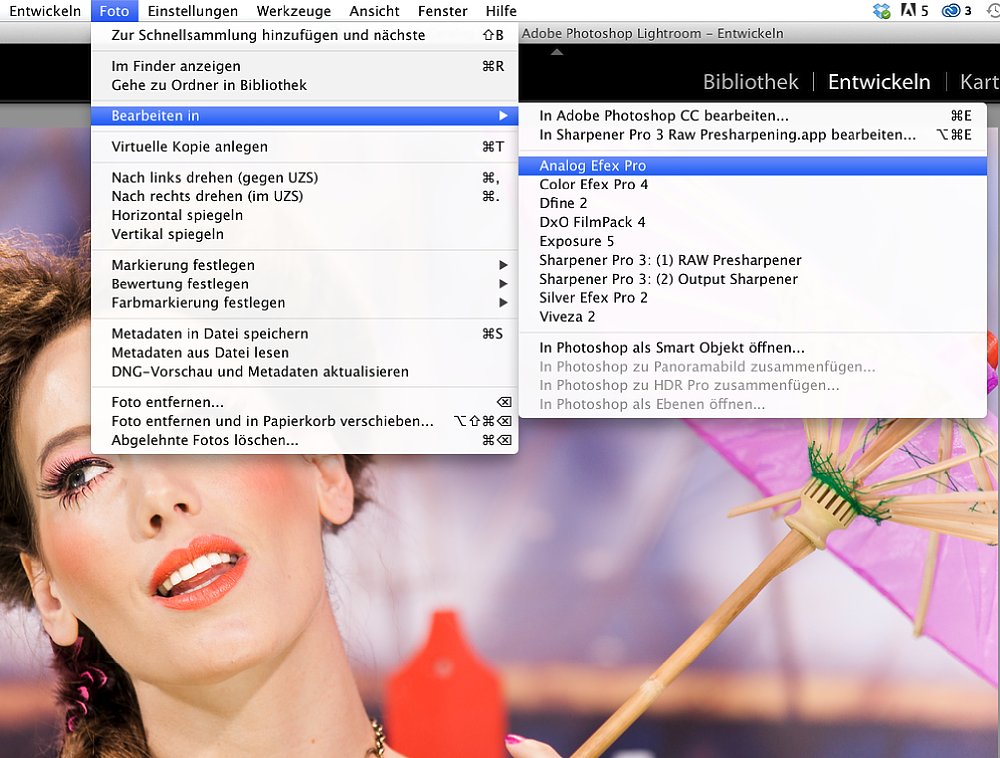This screenshot has width=1000, height=758.
Task: Select Foto entfernen und in Papierkorb verschieben
Action: 305,421
